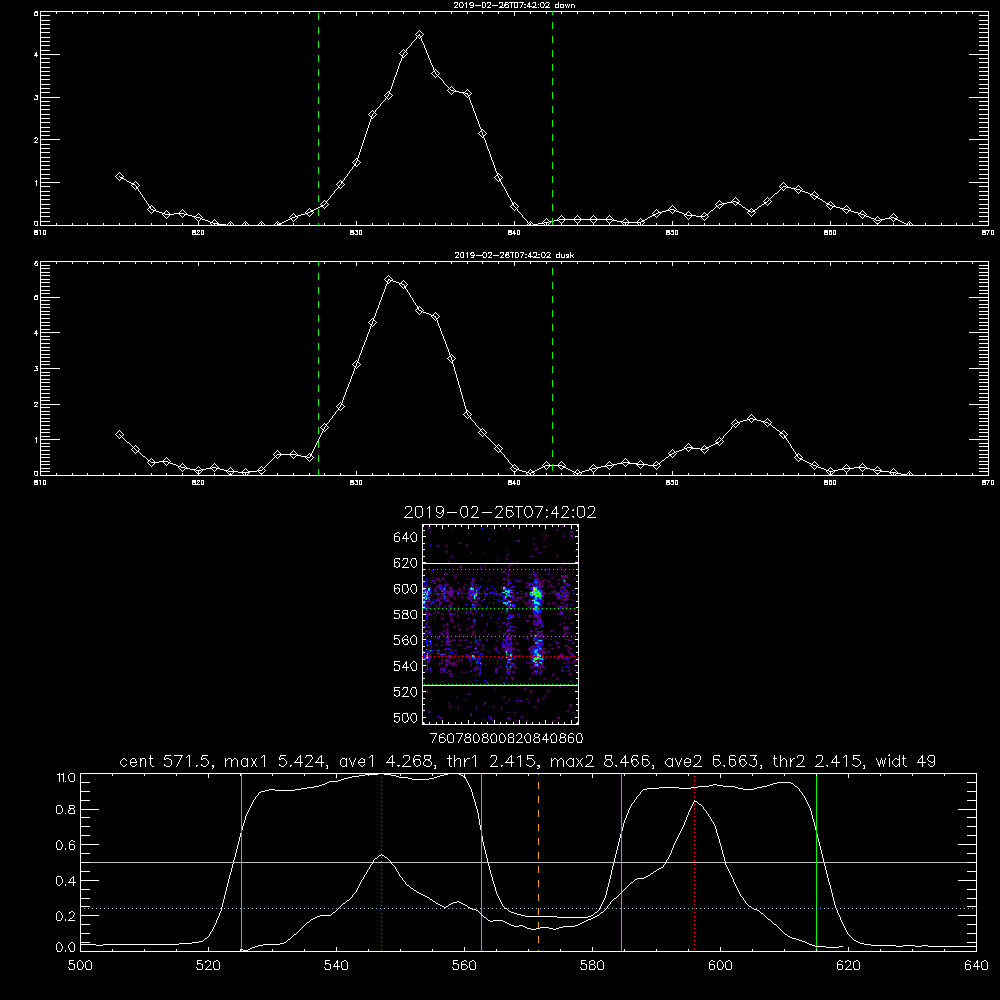Click the y-axis label '0.8' on bottom plot
1000x1000 pixels.
66,810
